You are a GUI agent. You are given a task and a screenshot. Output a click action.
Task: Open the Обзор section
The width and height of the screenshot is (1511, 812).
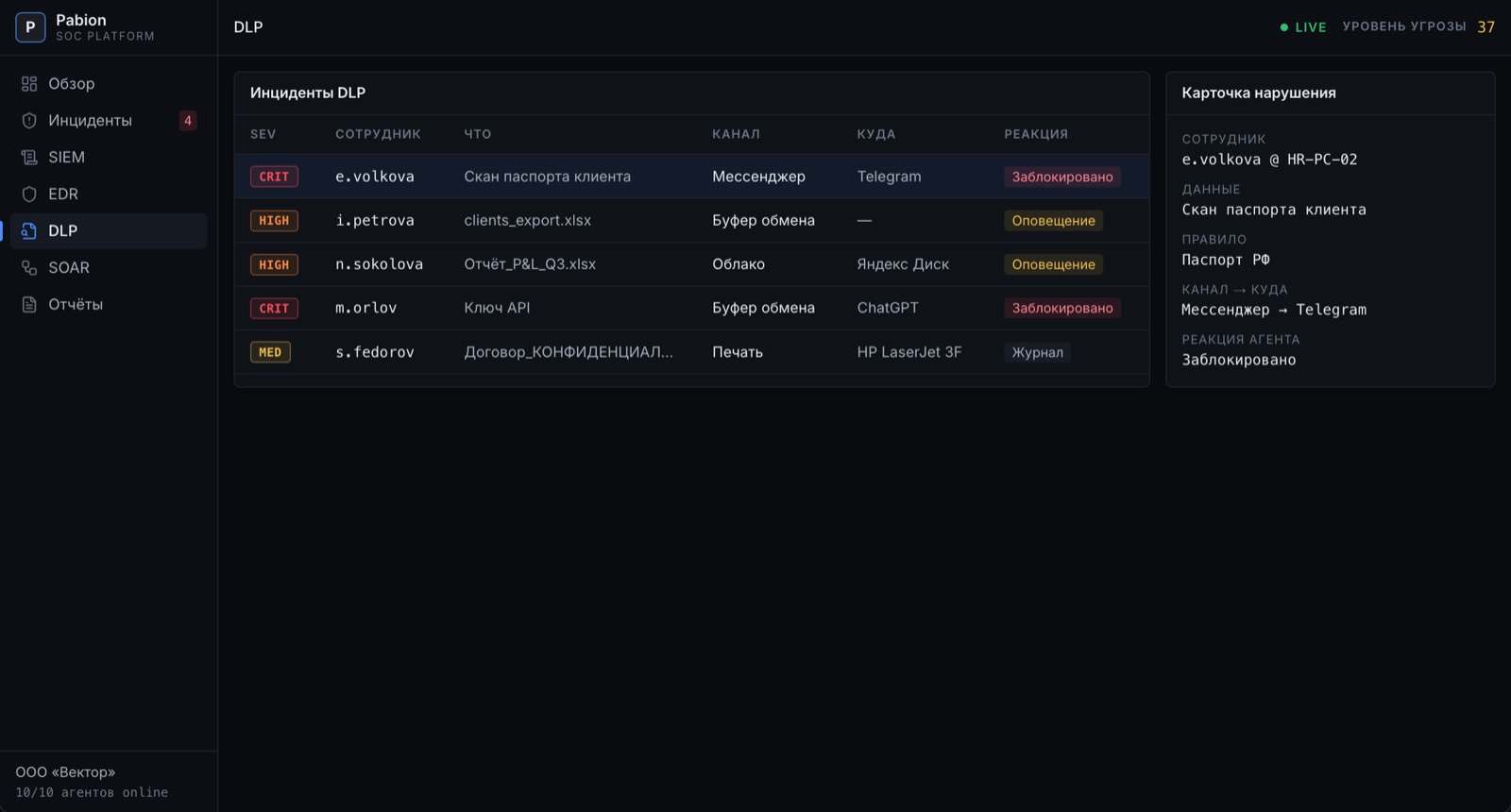point(109,84)
